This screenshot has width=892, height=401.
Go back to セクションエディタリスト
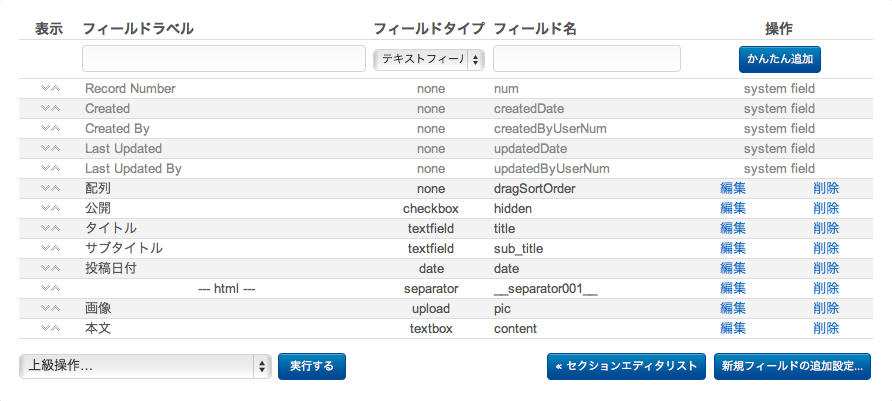pyautogui.click(x=627, y=366)
